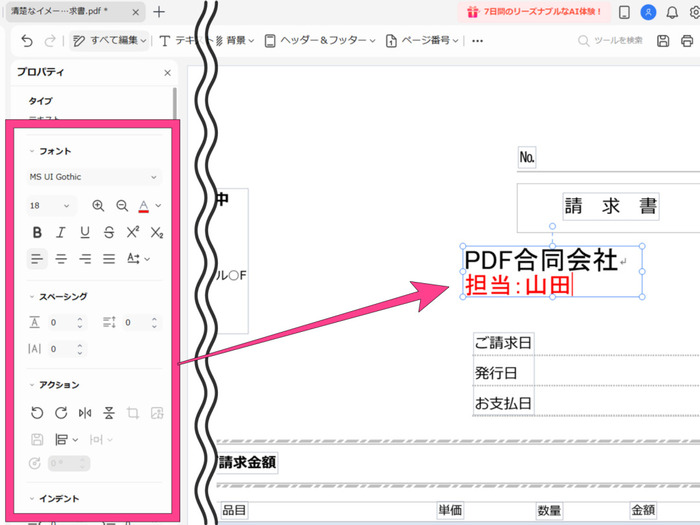The image size is (700, 525).
Task: Toggle superscript formatting
Action: coord(133,232)
